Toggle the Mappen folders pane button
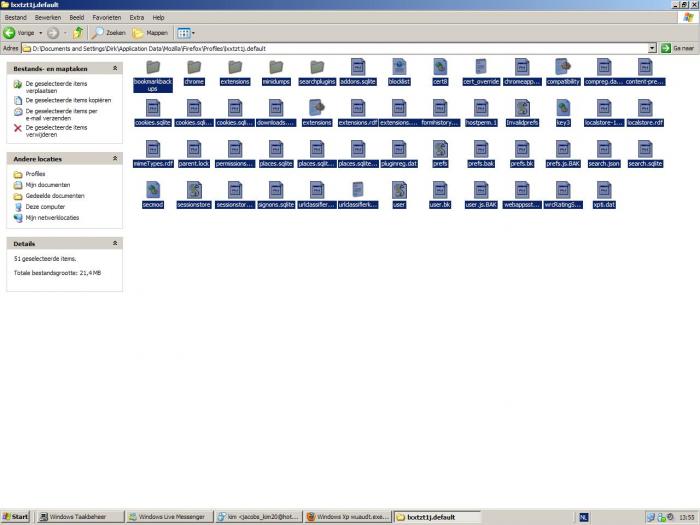 (151, 33)
